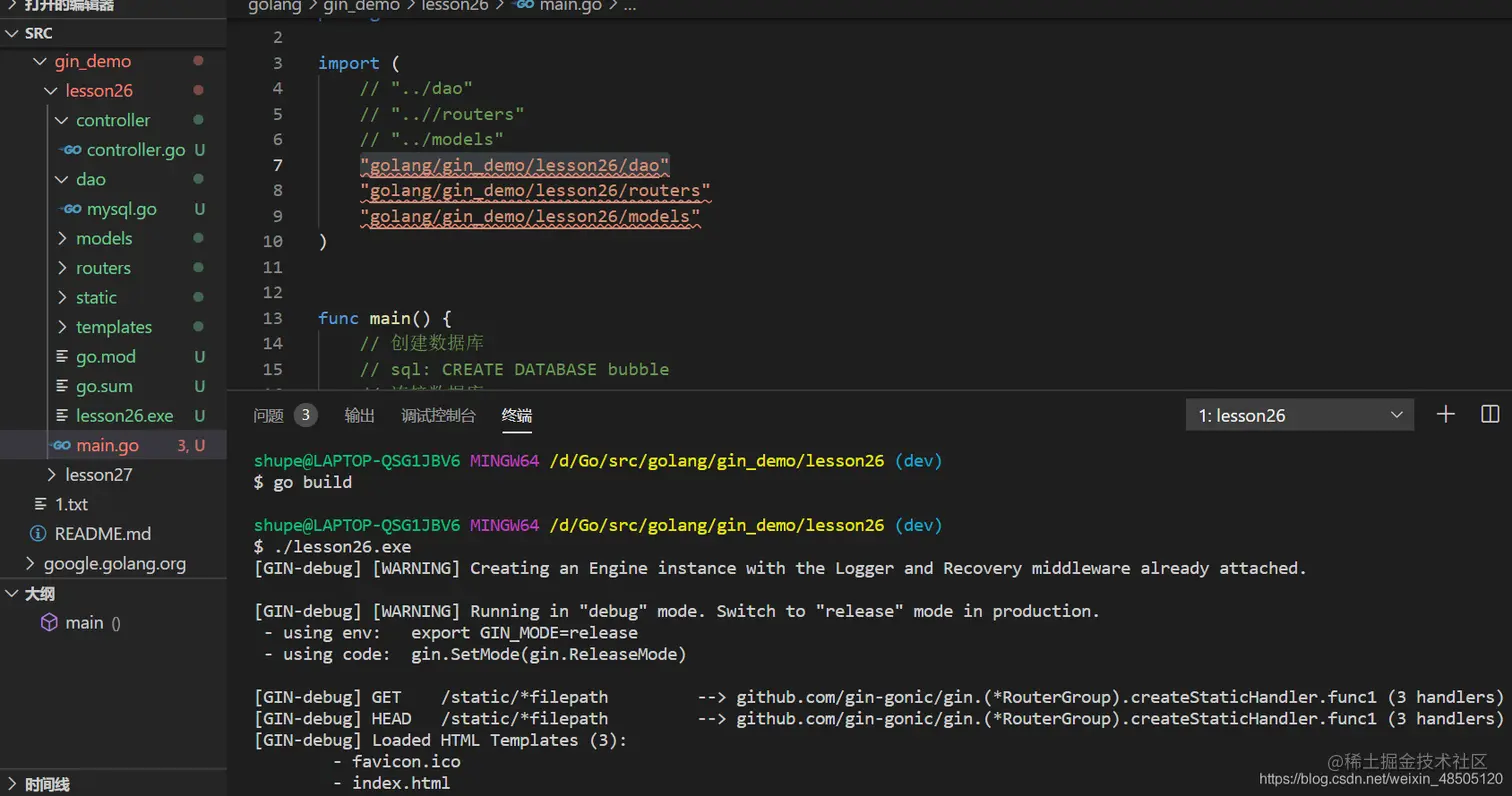Collapse the SRC explorer section
The width and height of the screenshot is (1512, 796).
tap(12, 33)
